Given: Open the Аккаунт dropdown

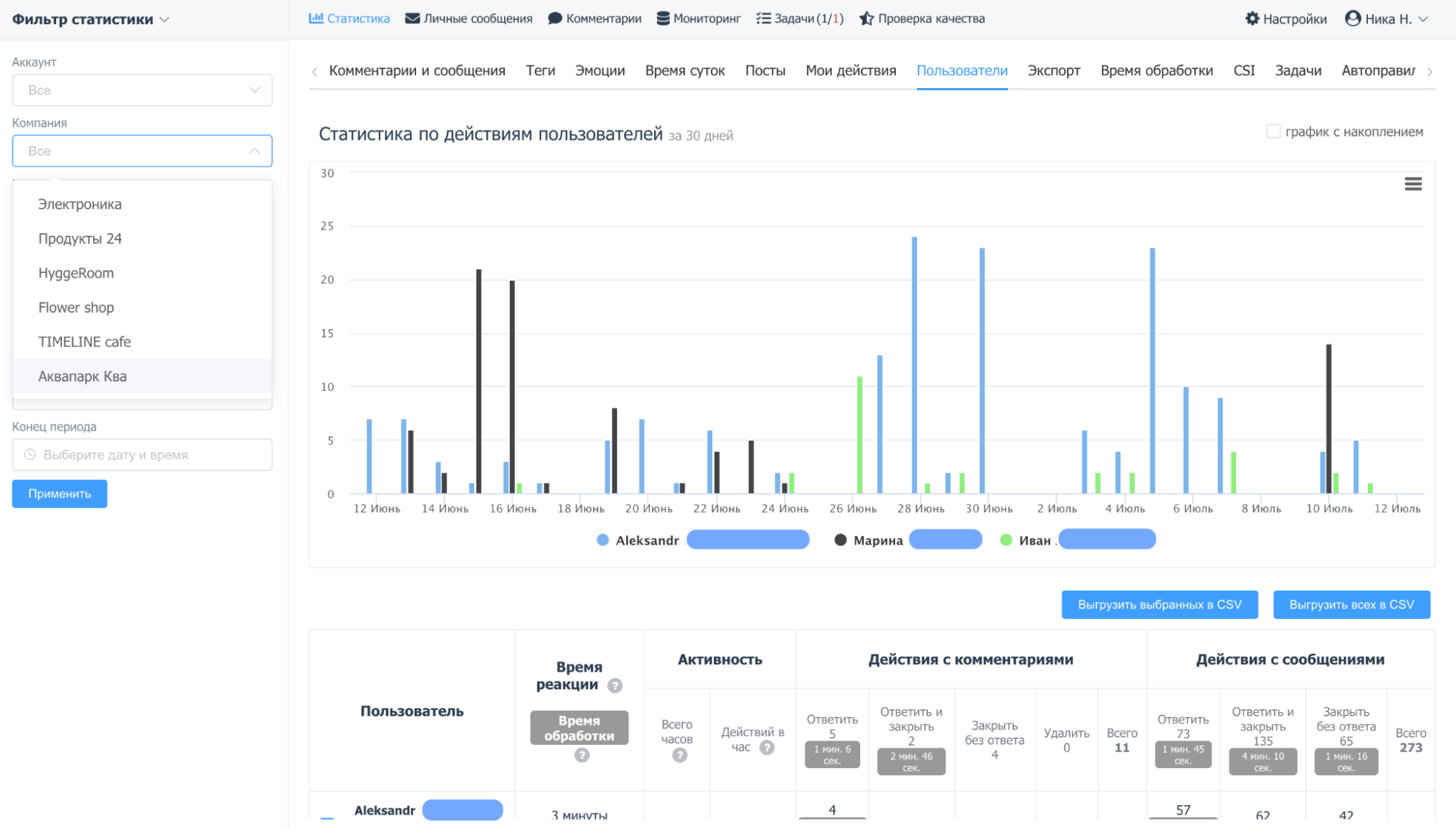Looking at the screenshot, I should coord(142,90).
